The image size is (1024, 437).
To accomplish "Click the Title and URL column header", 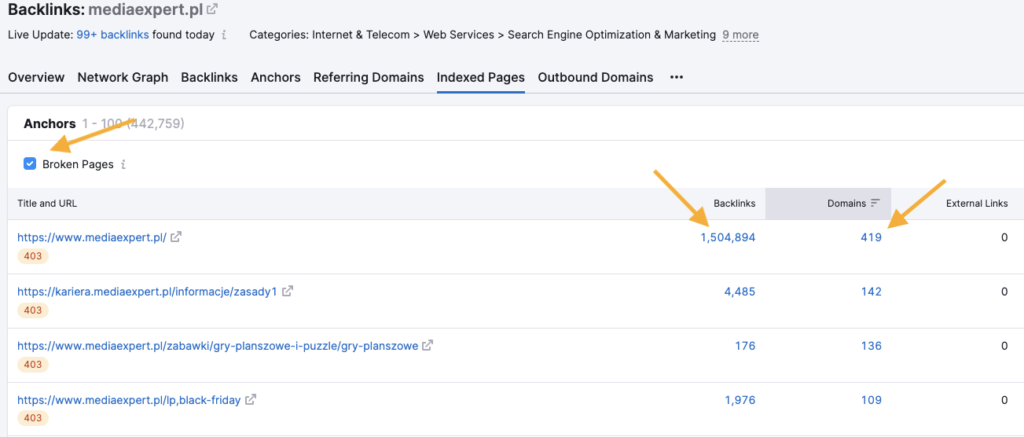I will 47,204.
